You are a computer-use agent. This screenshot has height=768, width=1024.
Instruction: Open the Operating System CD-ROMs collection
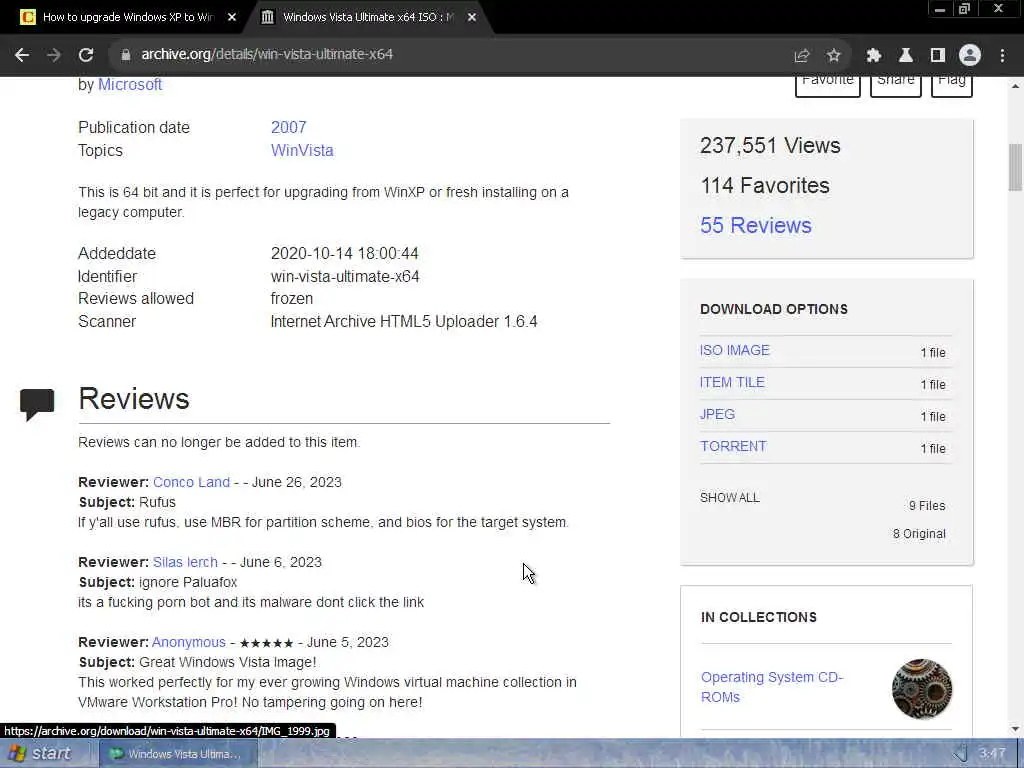pos(772,687)
